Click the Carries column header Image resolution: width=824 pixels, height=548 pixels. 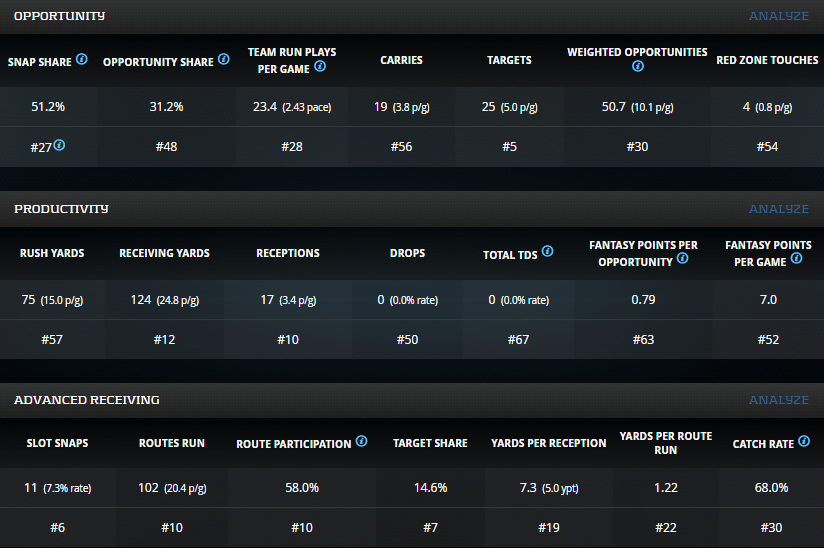(401, 60)
